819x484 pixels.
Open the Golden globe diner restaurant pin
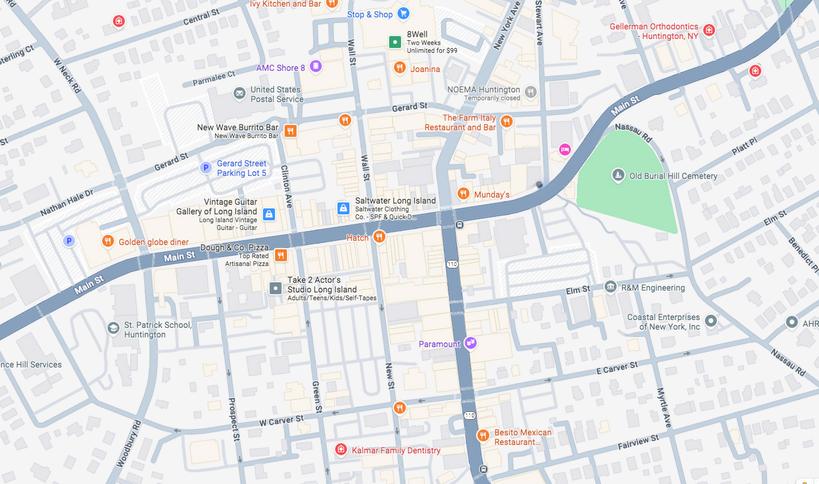click(108, 241)
